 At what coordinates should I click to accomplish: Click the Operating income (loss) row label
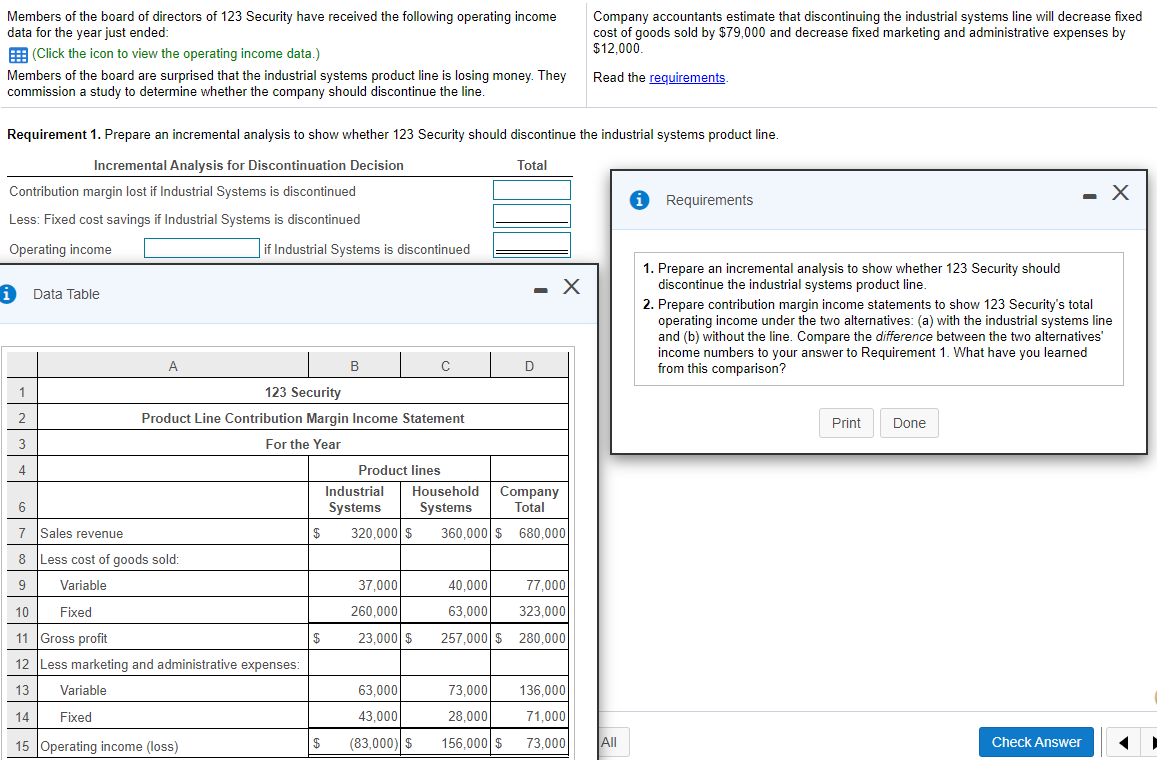[x=109, y=746]
